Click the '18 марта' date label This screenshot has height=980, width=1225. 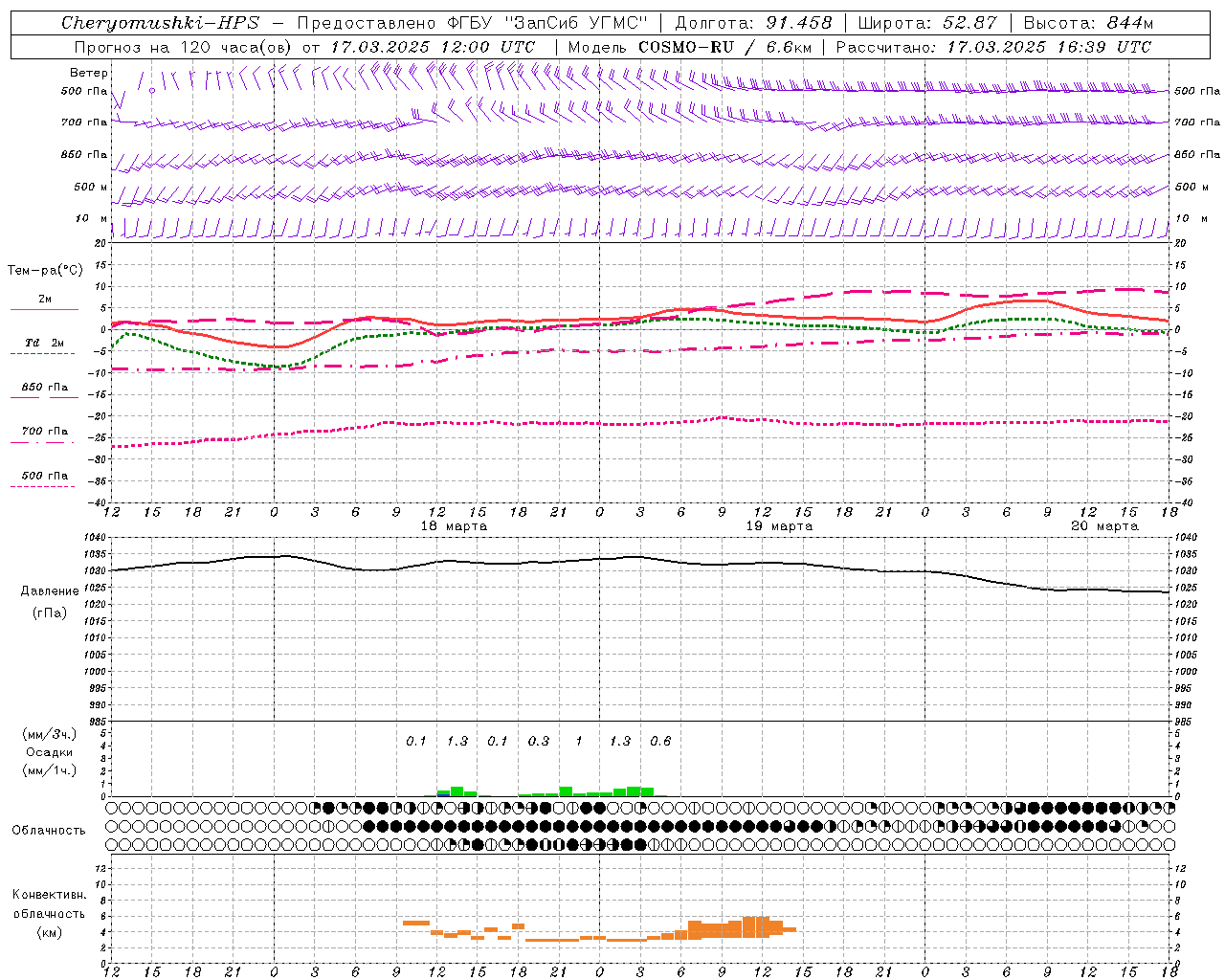(454, 526)
